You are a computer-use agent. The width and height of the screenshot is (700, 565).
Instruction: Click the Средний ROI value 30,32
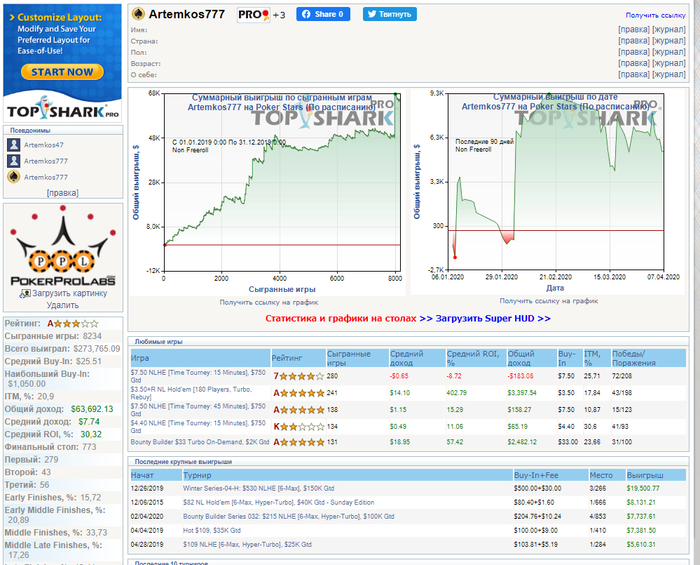tap(91, 435)
